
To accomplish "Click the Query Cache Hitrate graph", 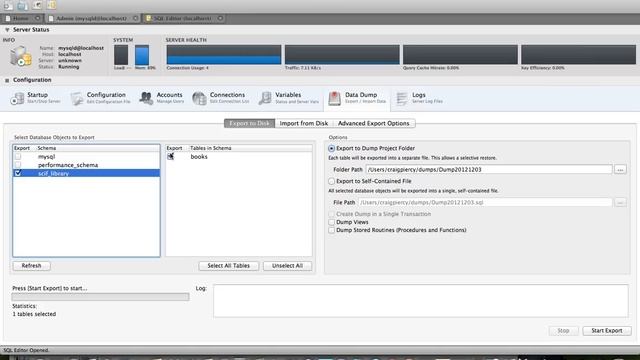I will click(460, 55).
